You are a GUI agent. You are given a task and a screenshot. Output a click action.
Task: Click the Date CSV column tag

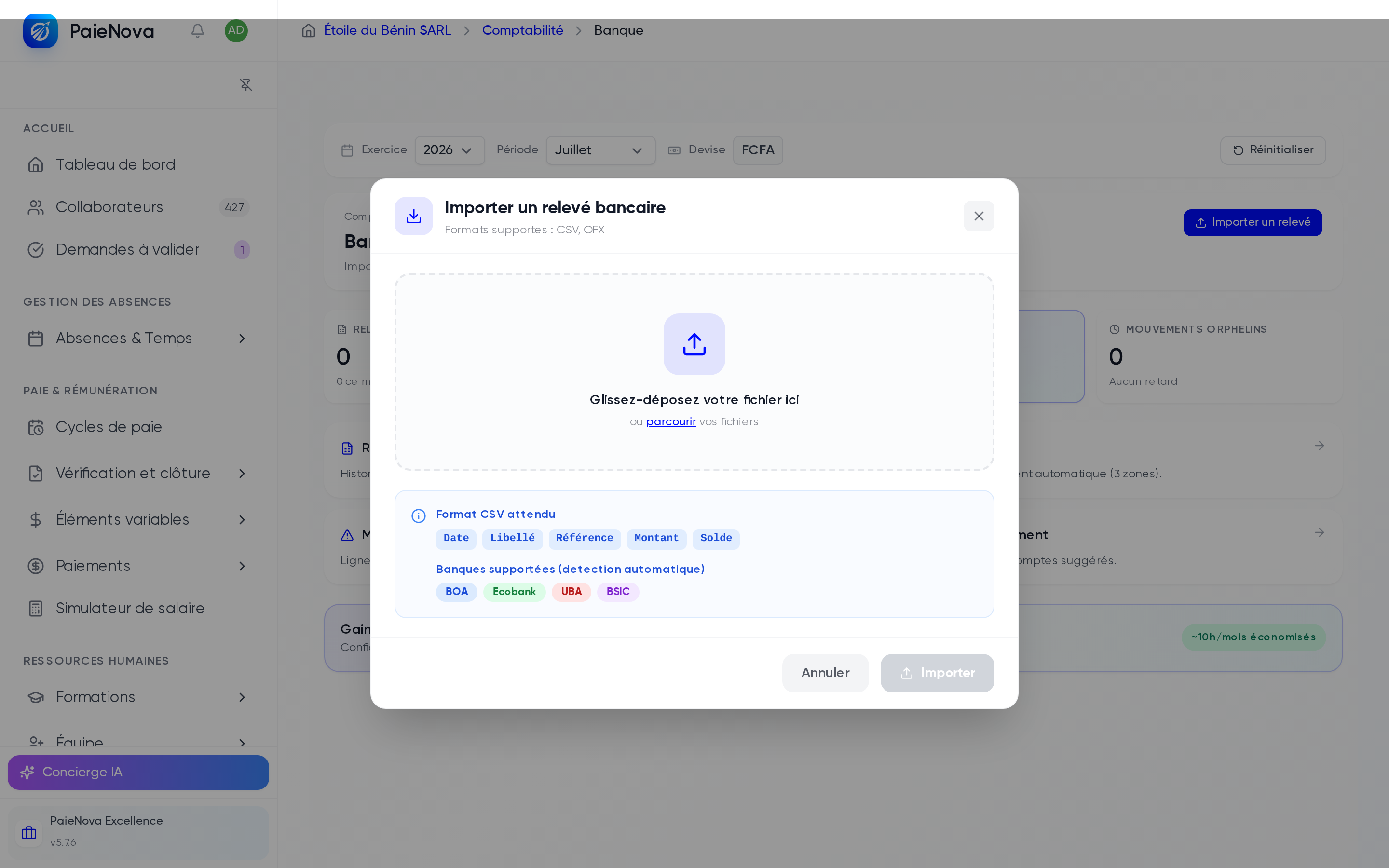coord(456,539)
